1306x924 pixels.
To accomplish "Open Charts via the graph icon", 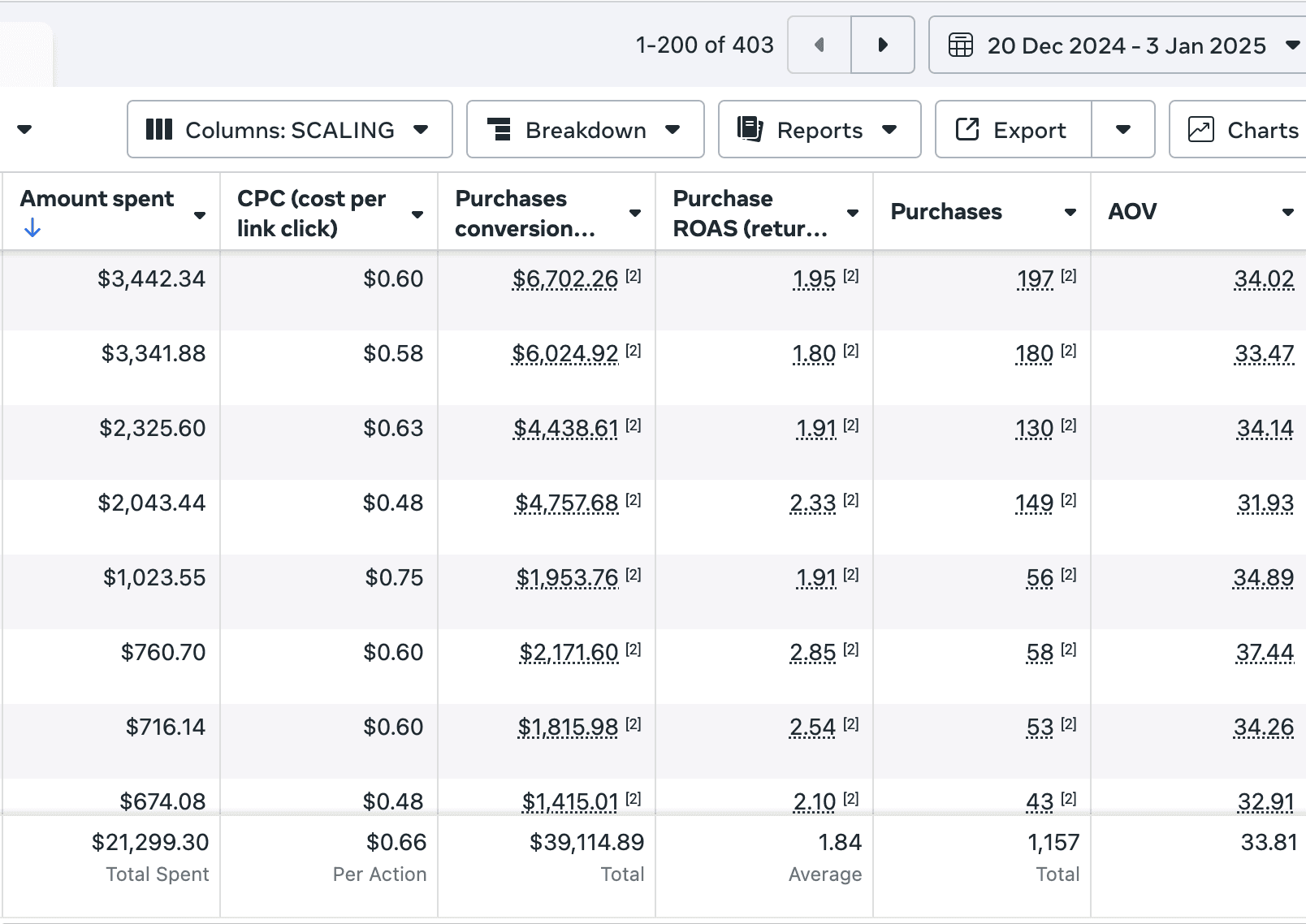I will point(1201,129).
